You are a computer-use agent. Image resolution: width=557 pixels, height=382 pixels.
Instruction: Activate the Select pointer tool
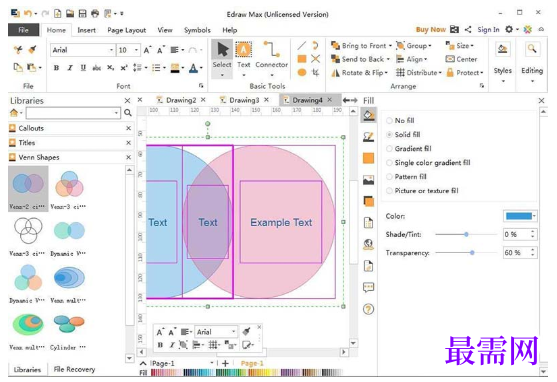[222, 58]
